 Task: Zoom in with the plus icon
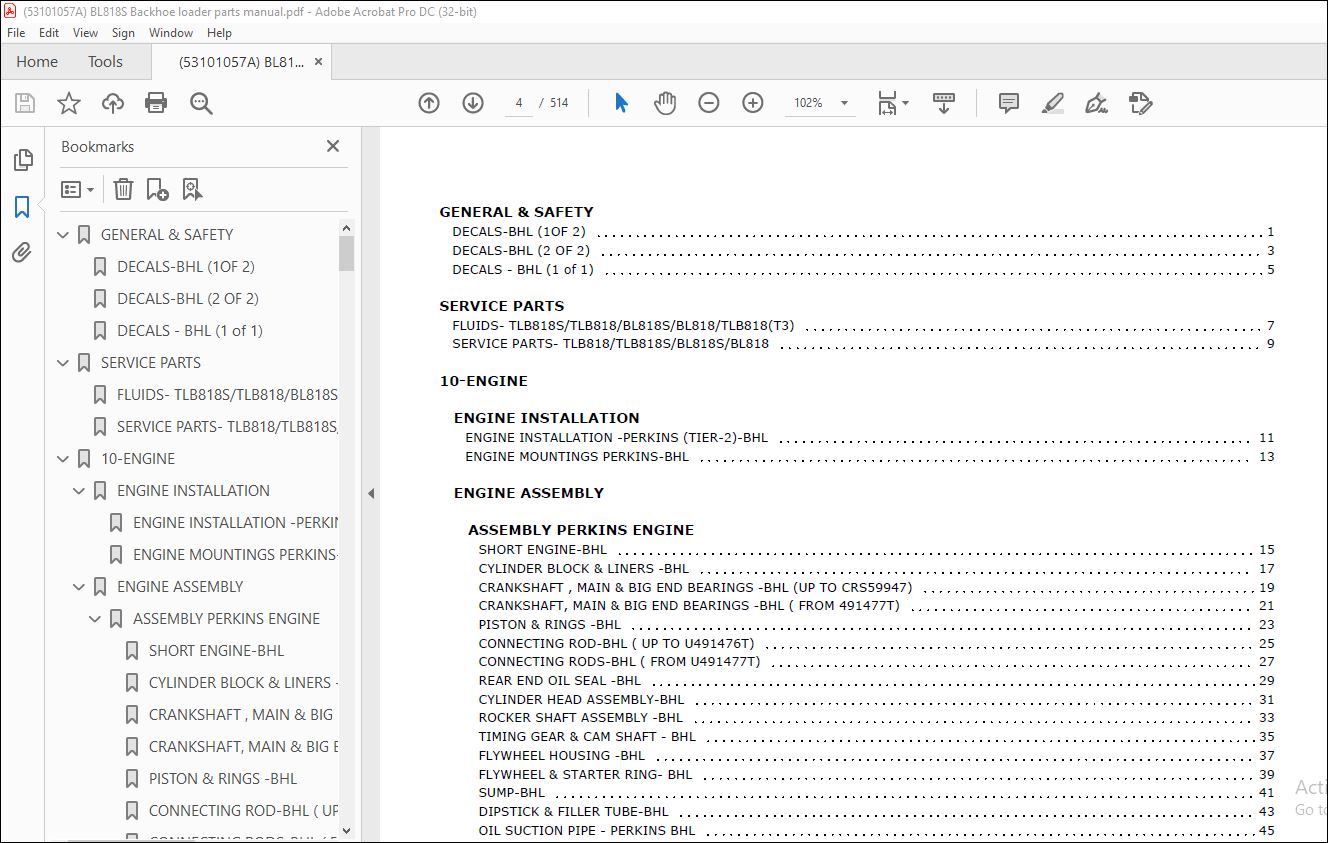pyautogui.click(x=753, y=103)
